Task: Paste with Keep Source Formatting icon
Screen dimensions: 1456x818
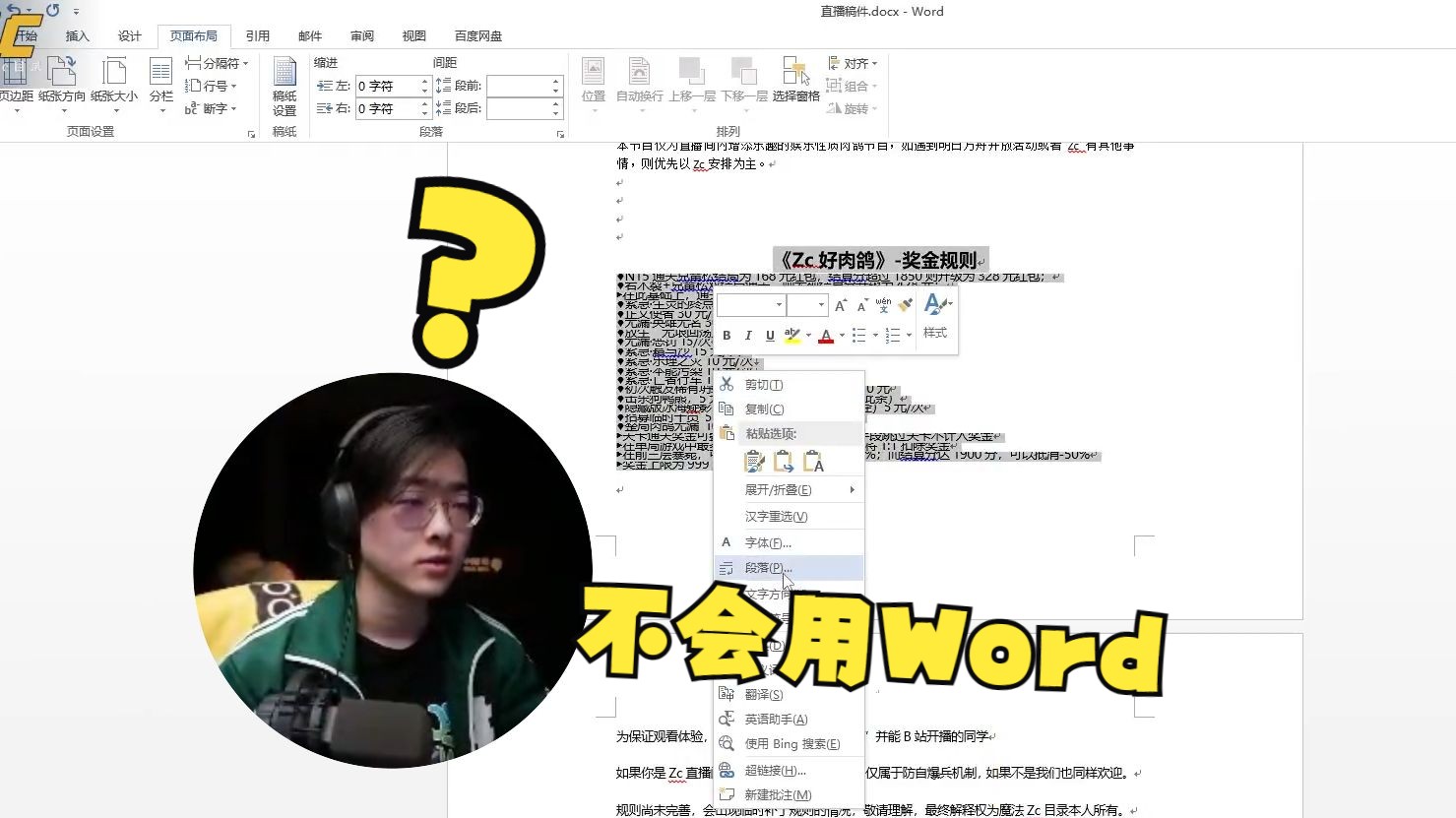Action: (x=755, y=461)
